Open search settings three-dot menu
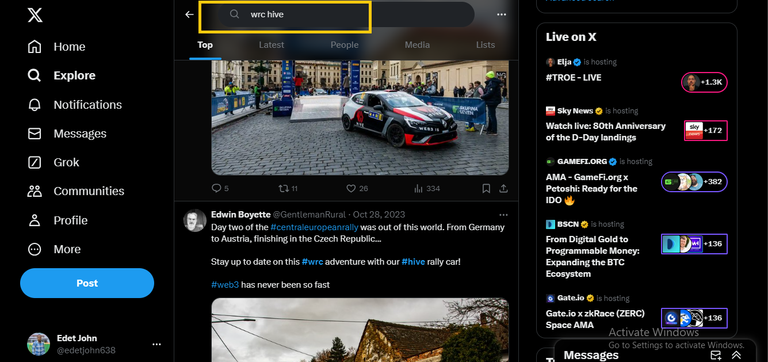 pyautogui.click(x=502, y=15)
